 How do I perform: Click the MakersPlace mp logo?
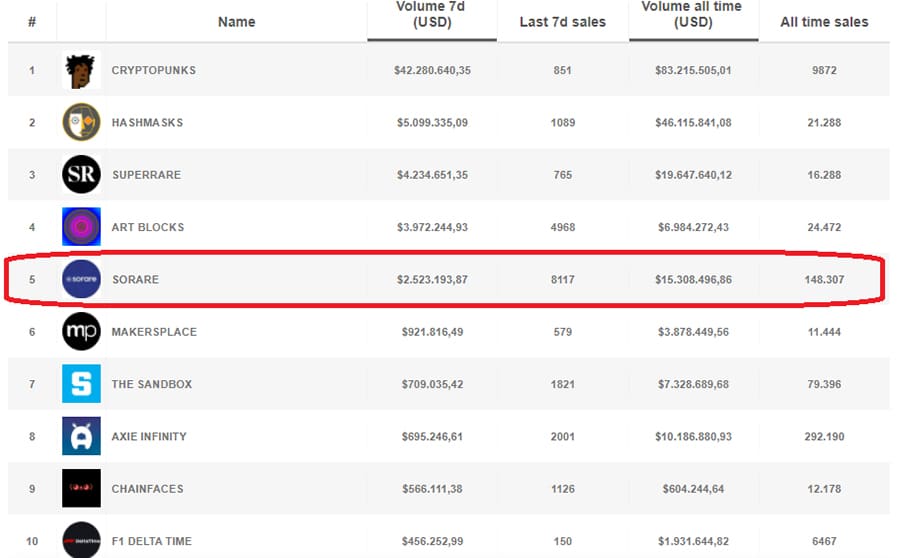tap(81, 331)
